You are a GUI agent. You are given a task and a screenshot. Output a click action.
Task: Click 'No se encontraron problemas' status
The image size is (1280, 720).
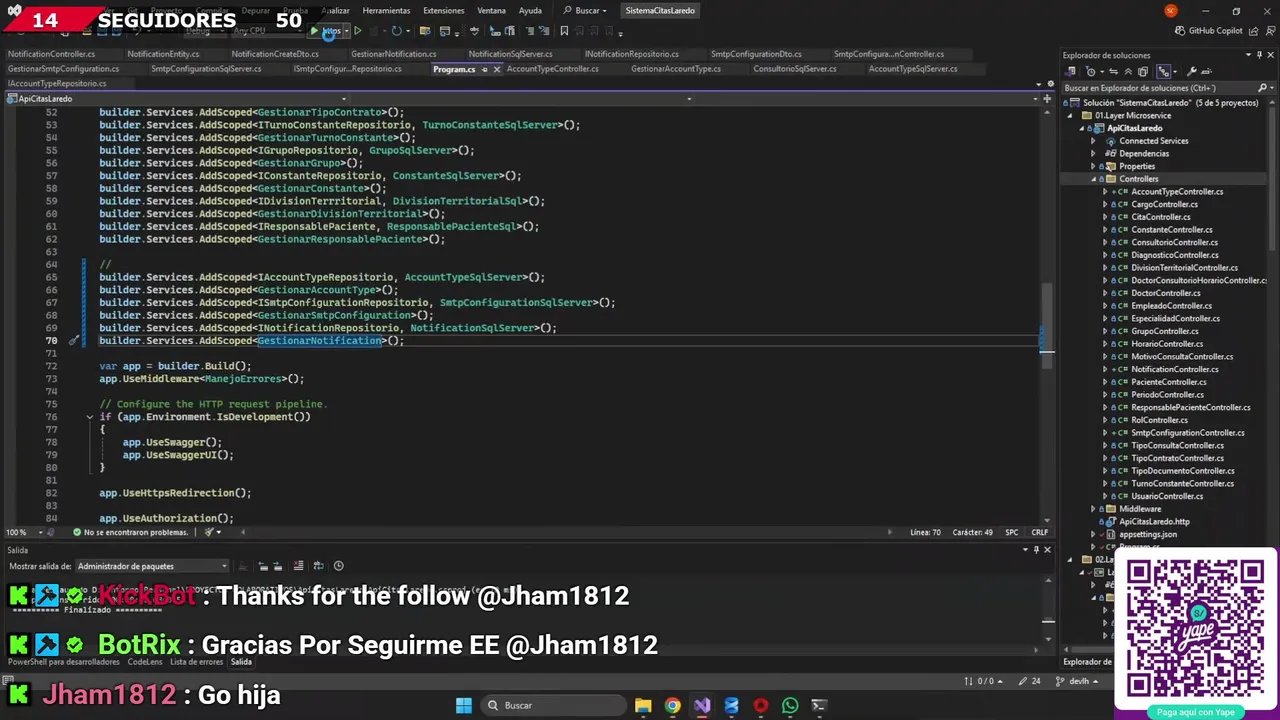pos(130,532)
